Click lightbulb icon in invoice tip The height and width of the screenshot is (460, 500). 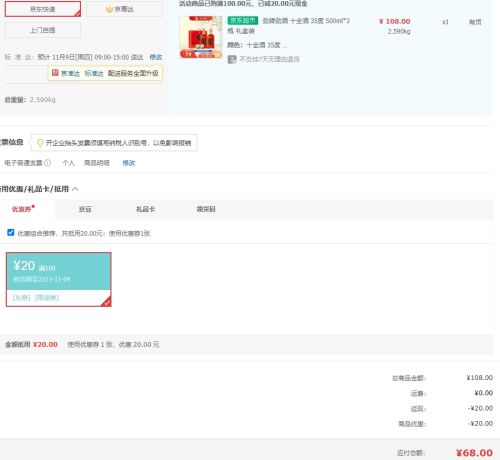(40, 143)
